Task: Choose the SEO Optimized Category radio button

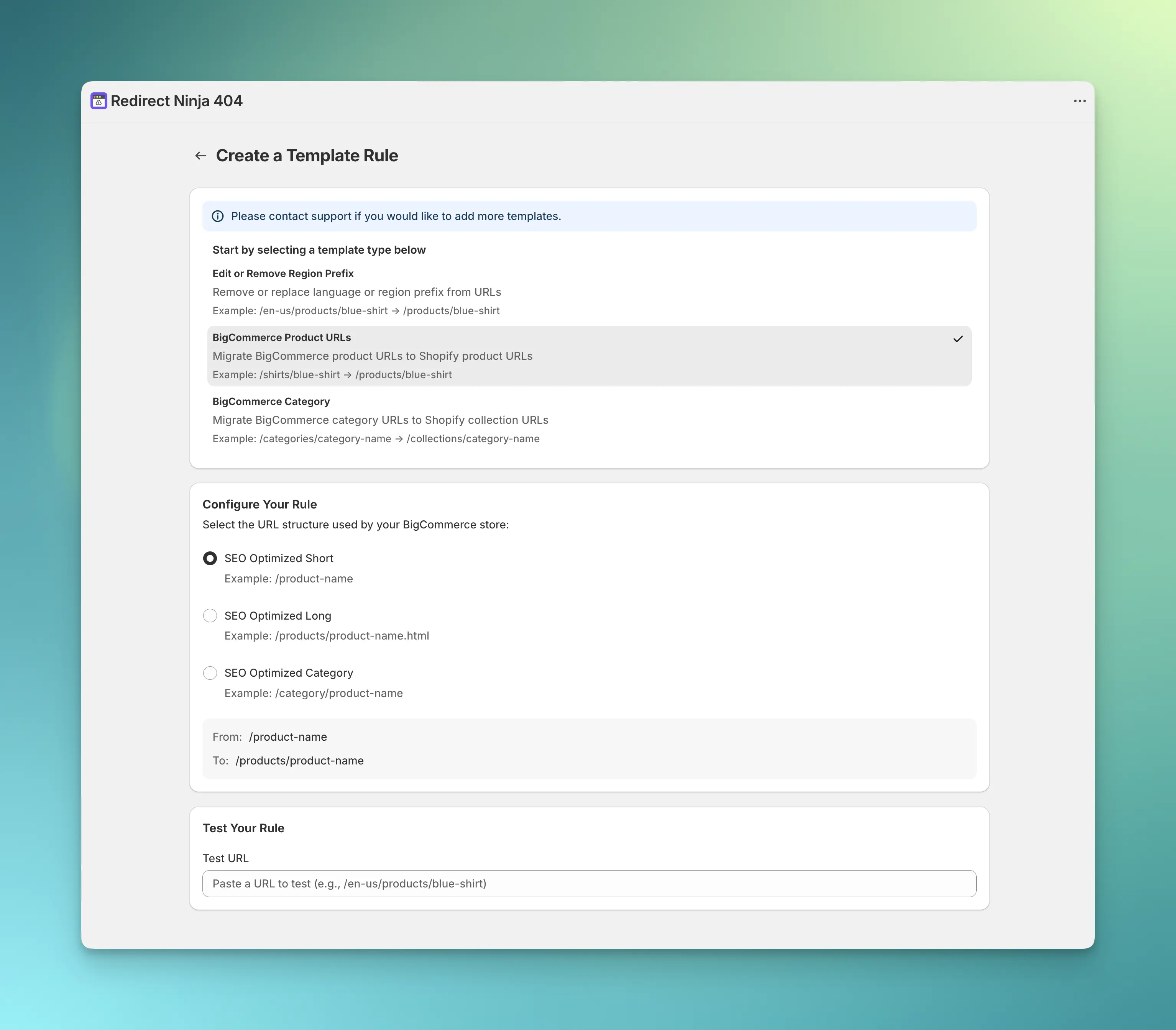Action: (x=210, y=673)
